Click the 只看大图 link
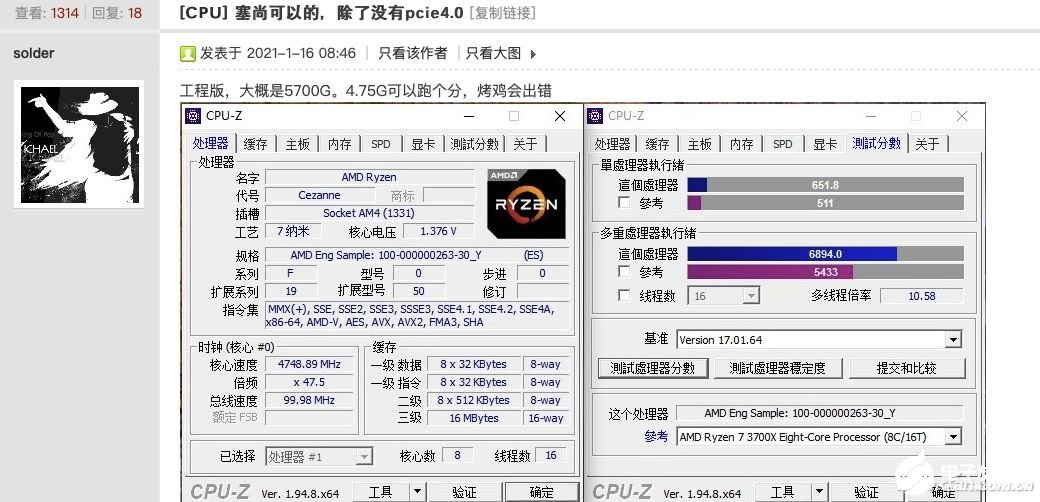 pos(493,54)
